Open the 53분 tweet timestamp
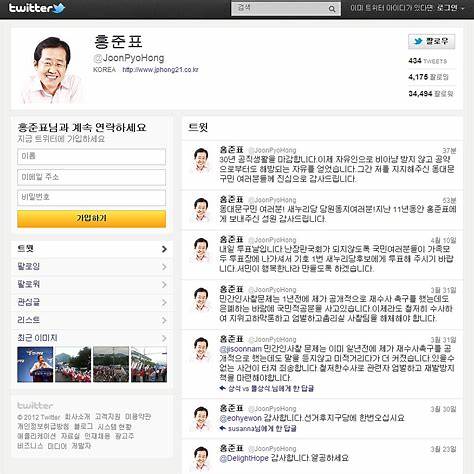474x474 pixels. click(x=449, y=200)
